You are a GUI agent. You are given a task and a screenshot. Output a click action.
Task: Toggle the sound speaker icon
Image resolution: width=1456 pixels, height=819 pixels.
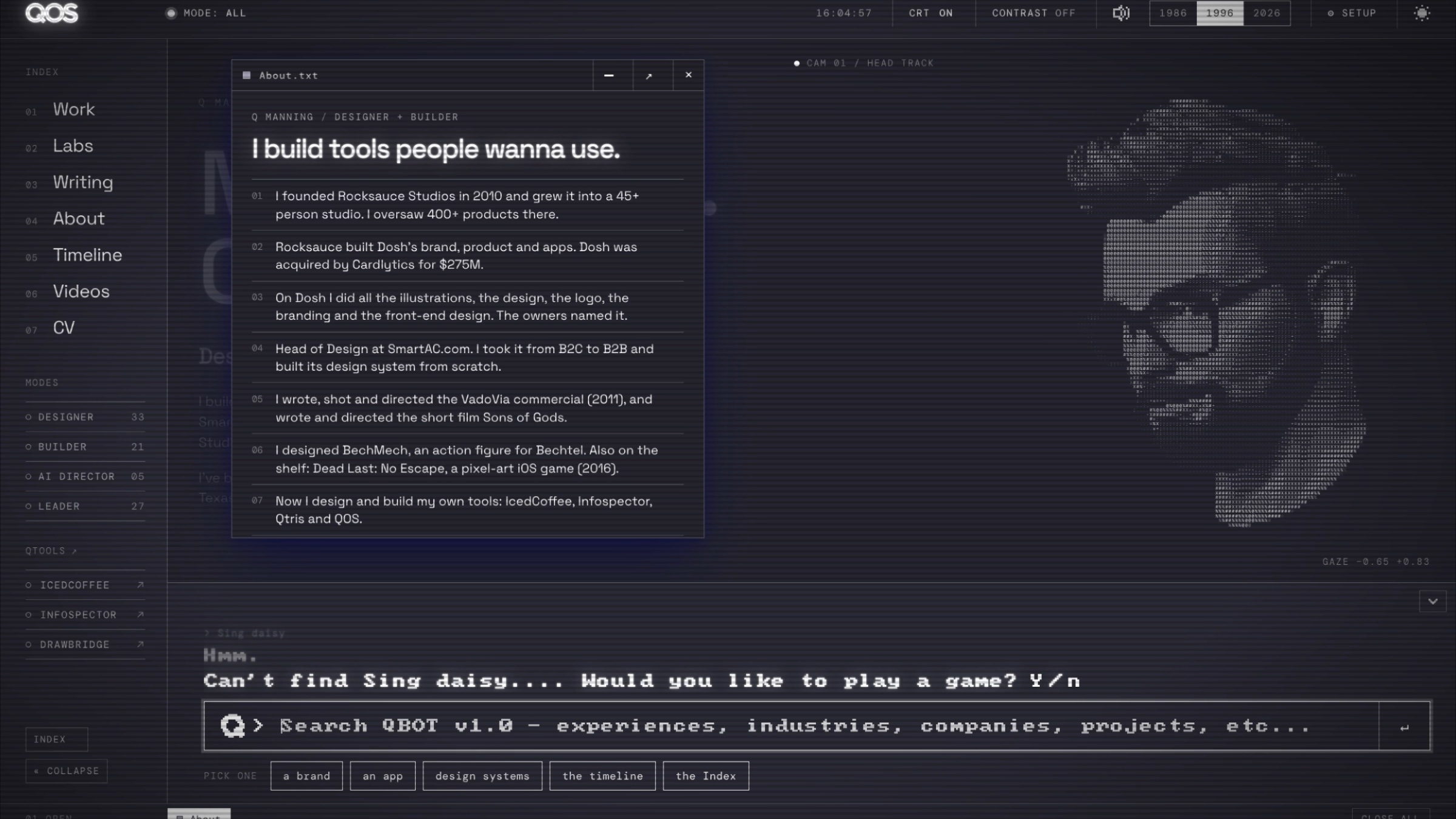coord(1121,13)
